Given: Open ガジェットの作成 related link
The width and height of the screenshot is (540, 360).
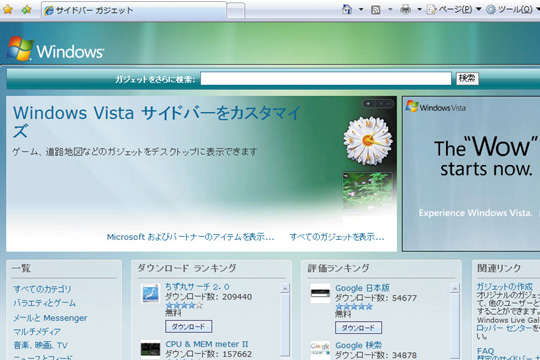Looking at the screenshot, I should 505,287.
